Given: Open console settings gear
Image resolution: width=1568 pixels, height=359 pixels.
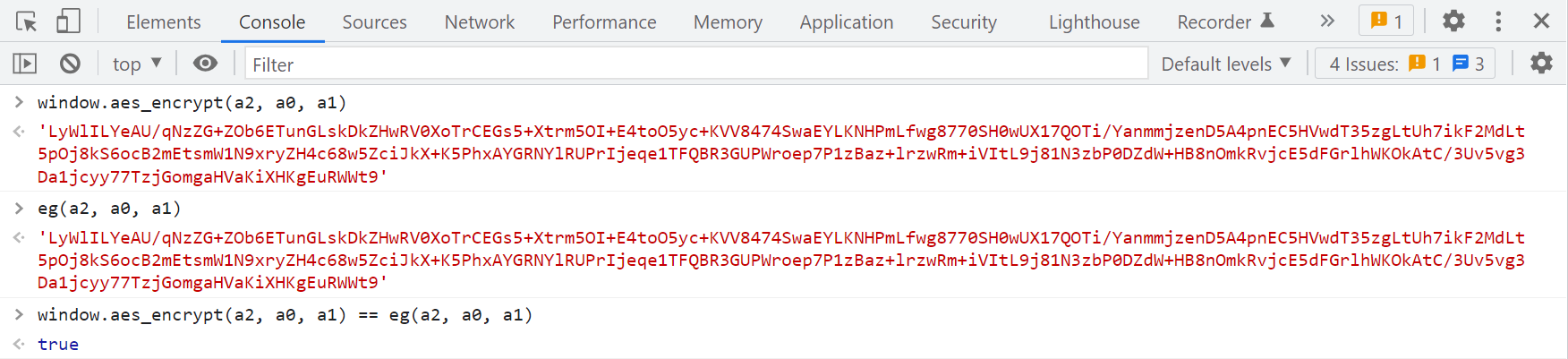Looking at the screenshot, I should click(1540, 64).
